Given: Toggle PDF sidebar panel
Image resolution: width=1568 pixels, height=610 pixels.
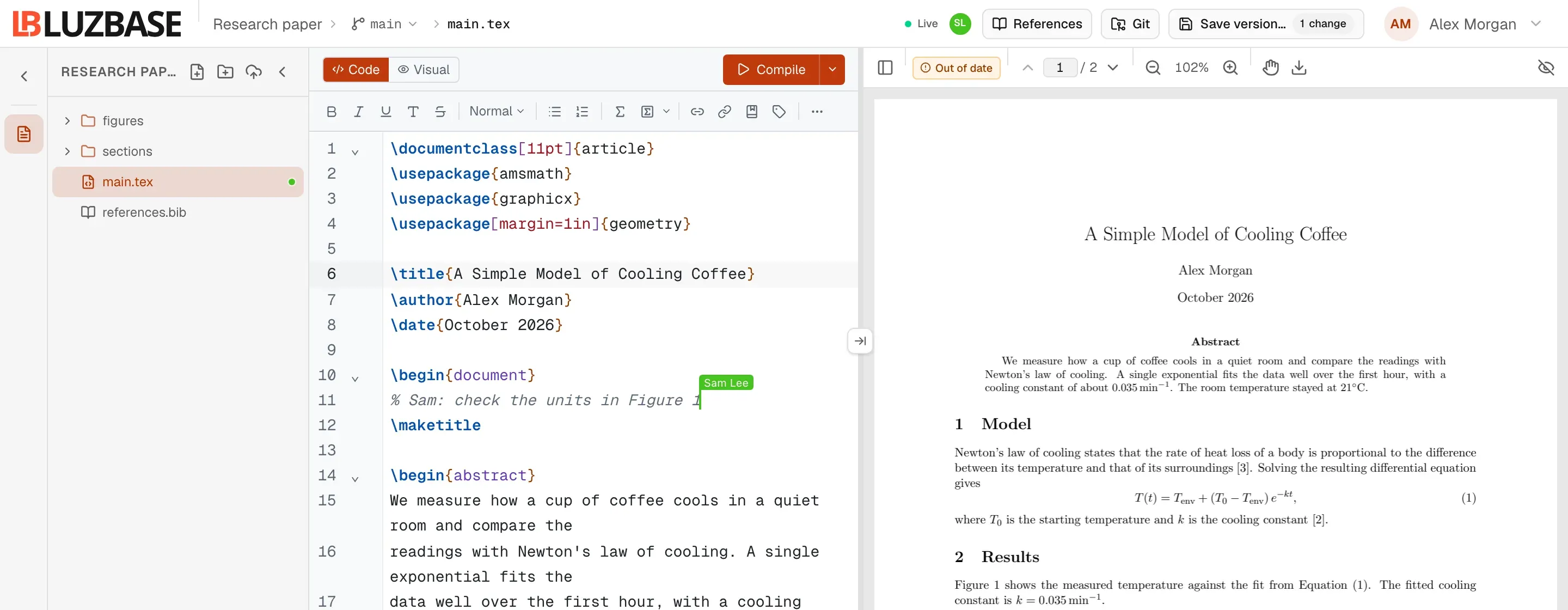Looking at the screenshot, I should [885, 68].
